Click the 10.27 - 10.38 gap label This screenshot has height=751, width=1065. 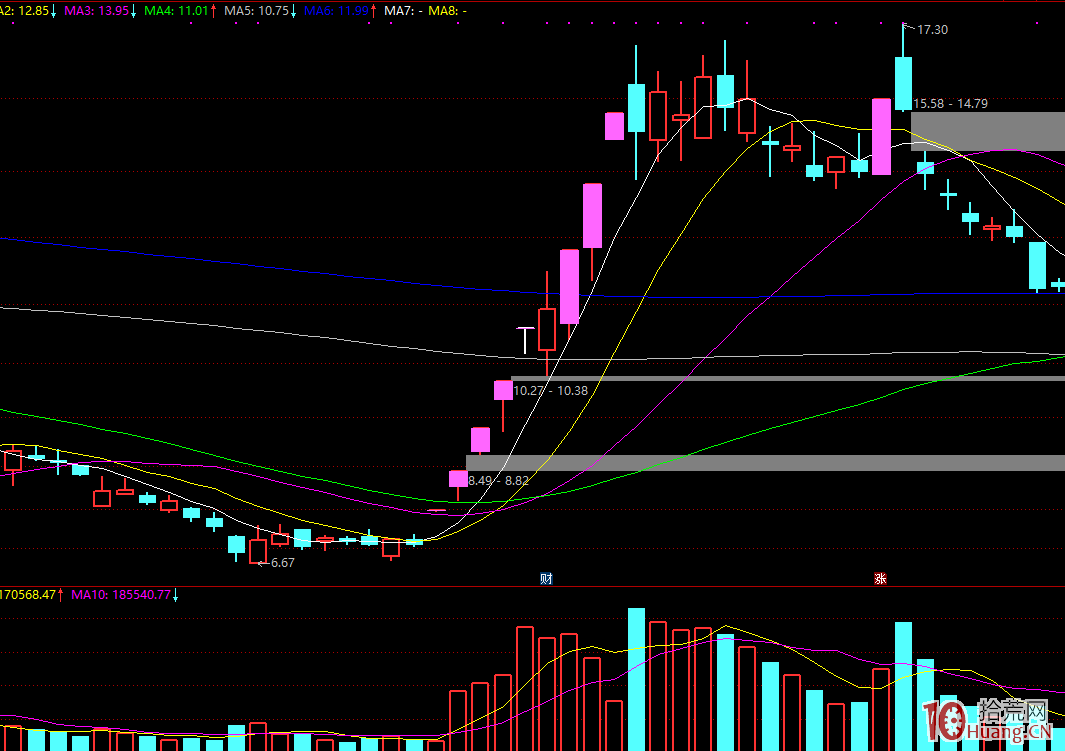tap(551, 390)
